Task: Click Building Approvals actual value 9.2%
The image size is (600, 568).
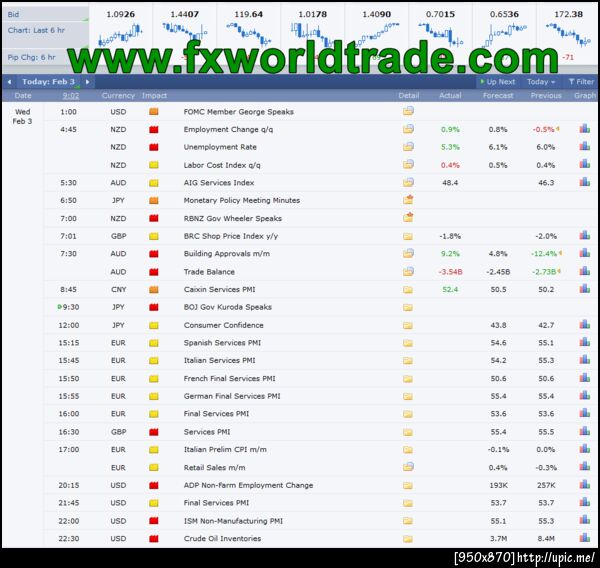Action: click(x=450, y=253)
